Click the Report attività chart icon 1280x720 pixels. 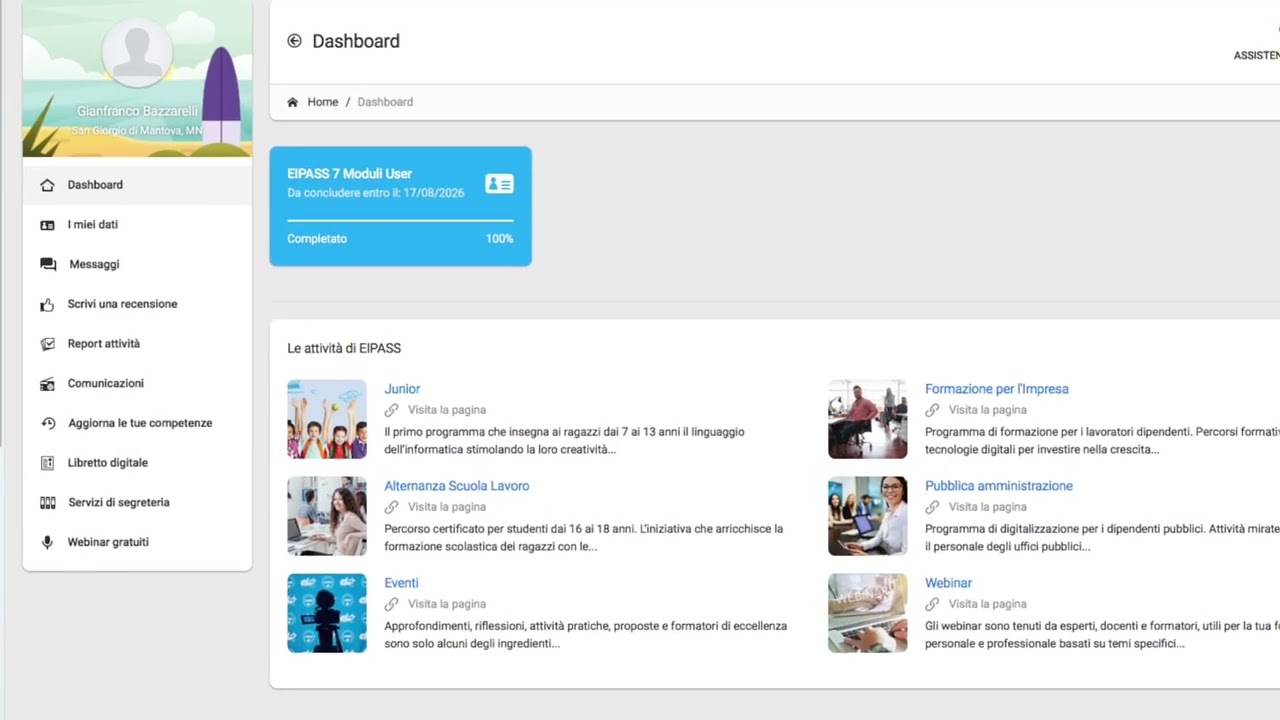click(x=47, y=344)
